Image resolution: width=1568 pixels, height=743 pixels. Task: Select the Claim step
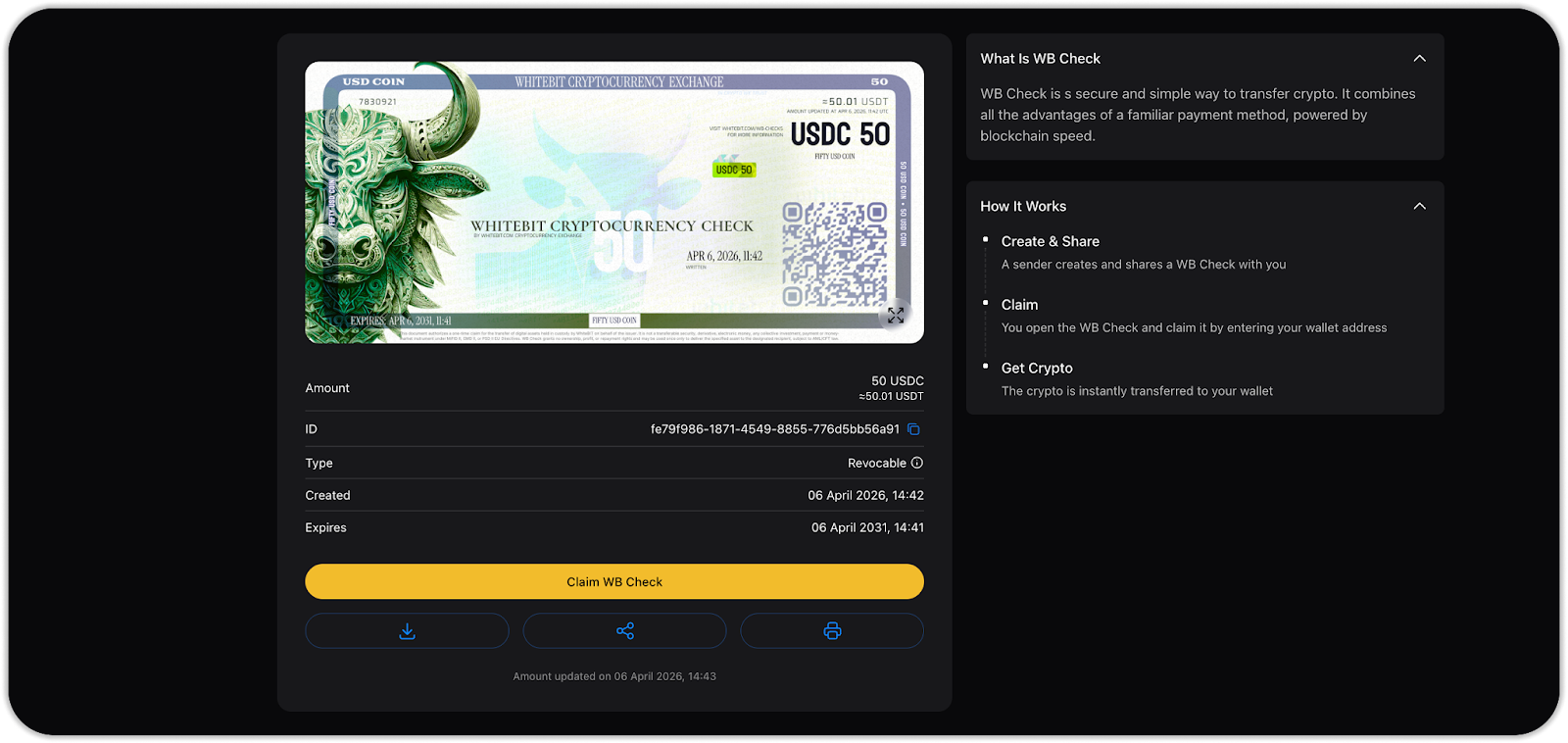pos(1019,305)
